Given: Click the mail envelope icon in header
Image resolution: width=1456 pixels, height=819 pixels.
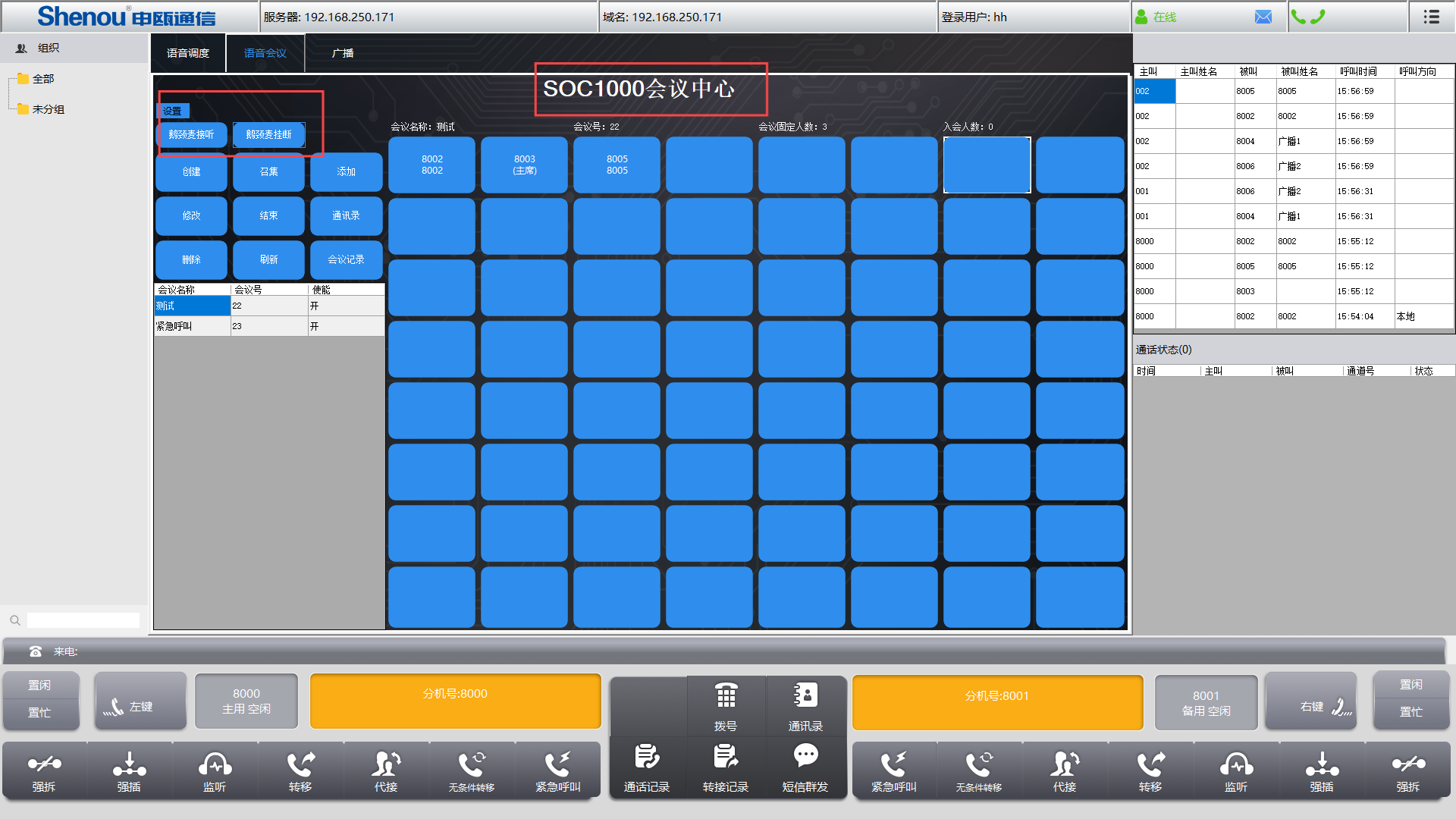Looking at the screenshot, I should (x=1263, y=17).
